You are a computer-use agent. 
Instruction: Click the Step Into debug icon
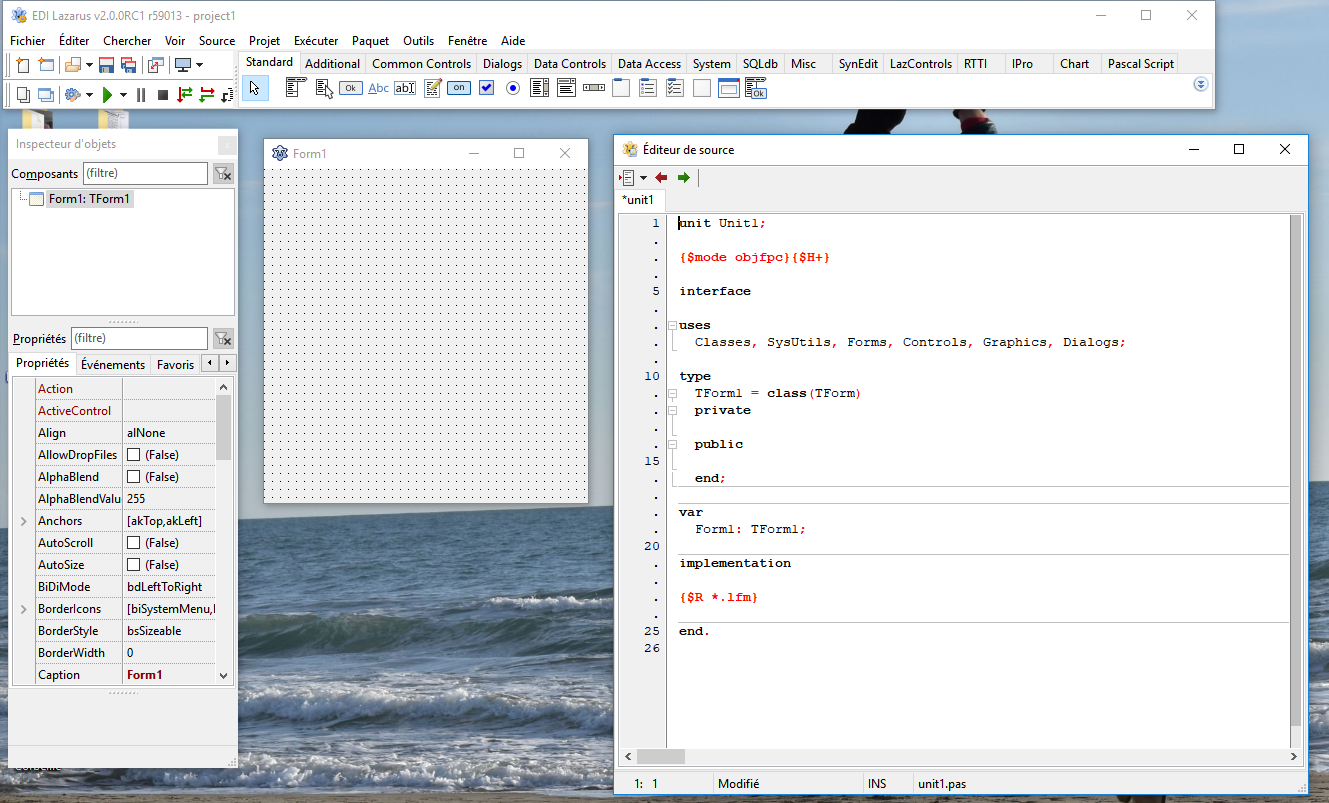click(185, 94)
